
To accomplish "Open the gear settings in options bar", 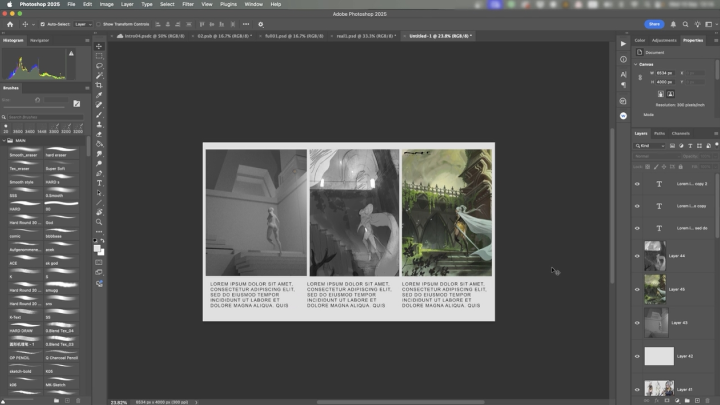I will (261, 23).
